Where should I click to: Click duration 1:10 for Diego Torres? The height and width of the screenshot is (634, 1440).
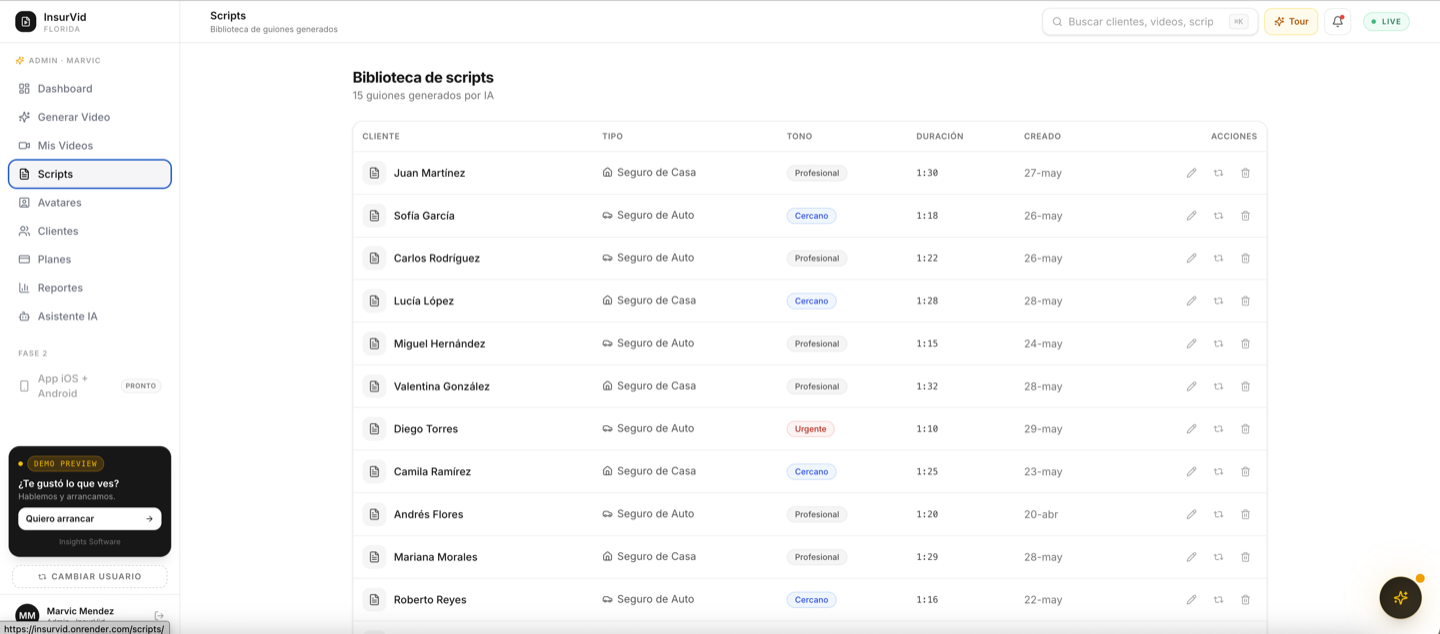tap(927, 429)
